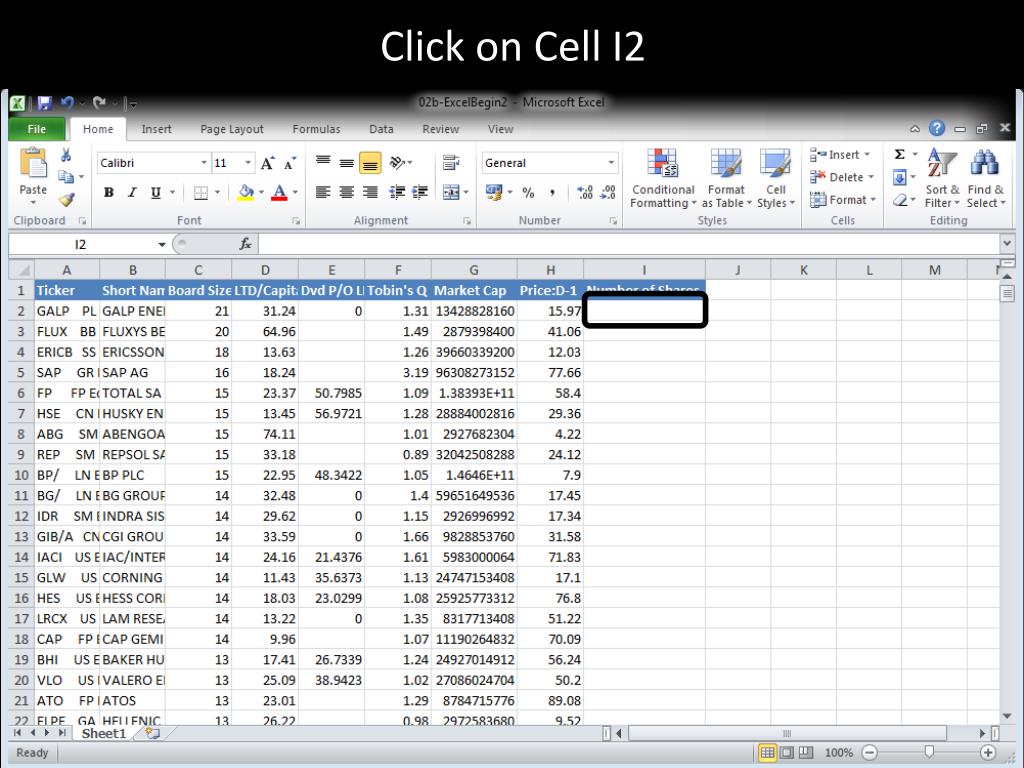Zoom in using the plus button
Viewport: 1024px width, 768px height.
[x=988, y=753]
